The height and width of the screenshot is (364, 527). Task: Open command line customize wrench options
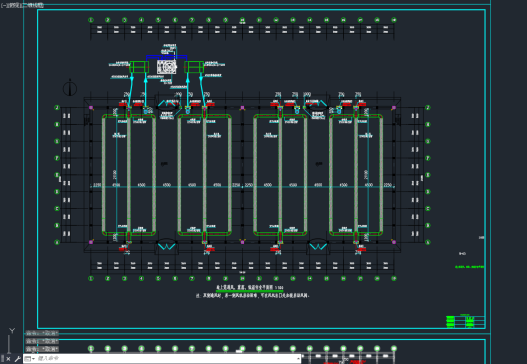click(17, 359)
